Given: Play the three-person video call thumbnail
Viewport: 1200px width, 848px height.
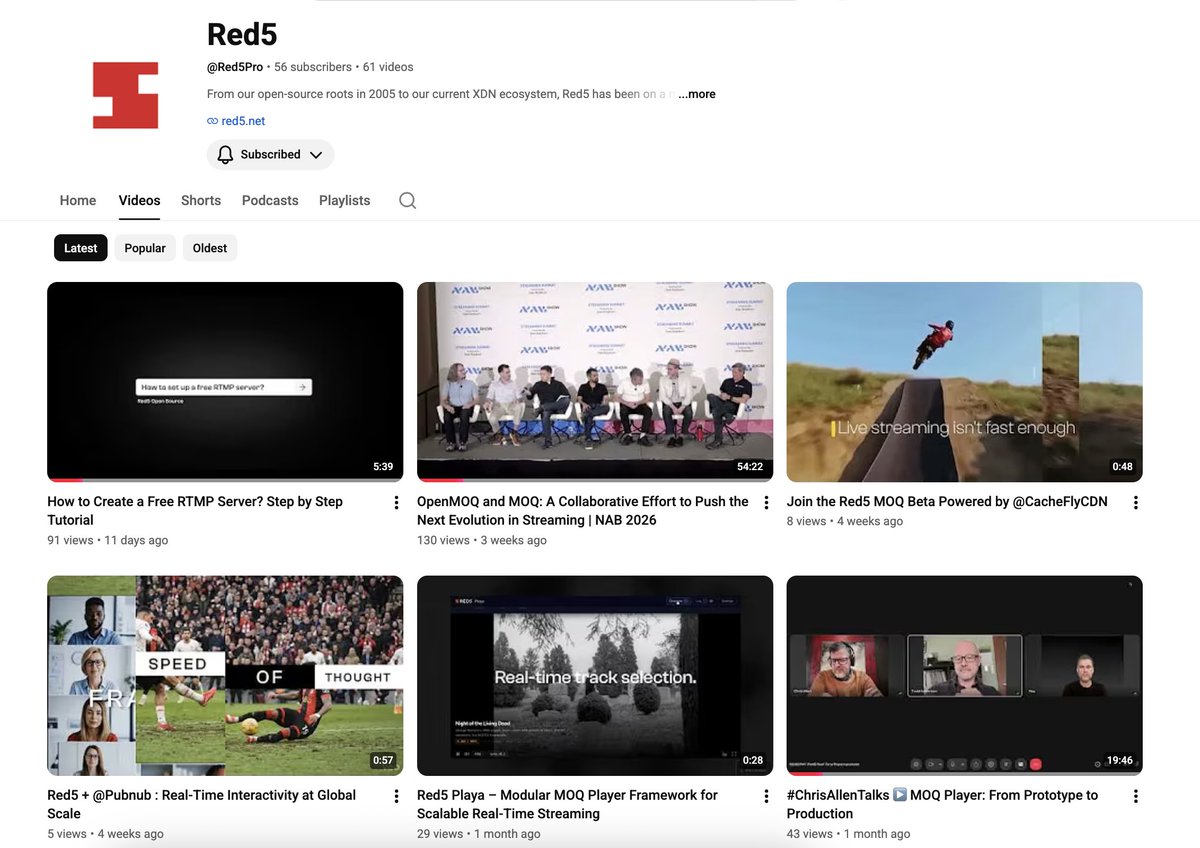Looking at the screenshot, I should pyautogui.click(x=964, y=675).
